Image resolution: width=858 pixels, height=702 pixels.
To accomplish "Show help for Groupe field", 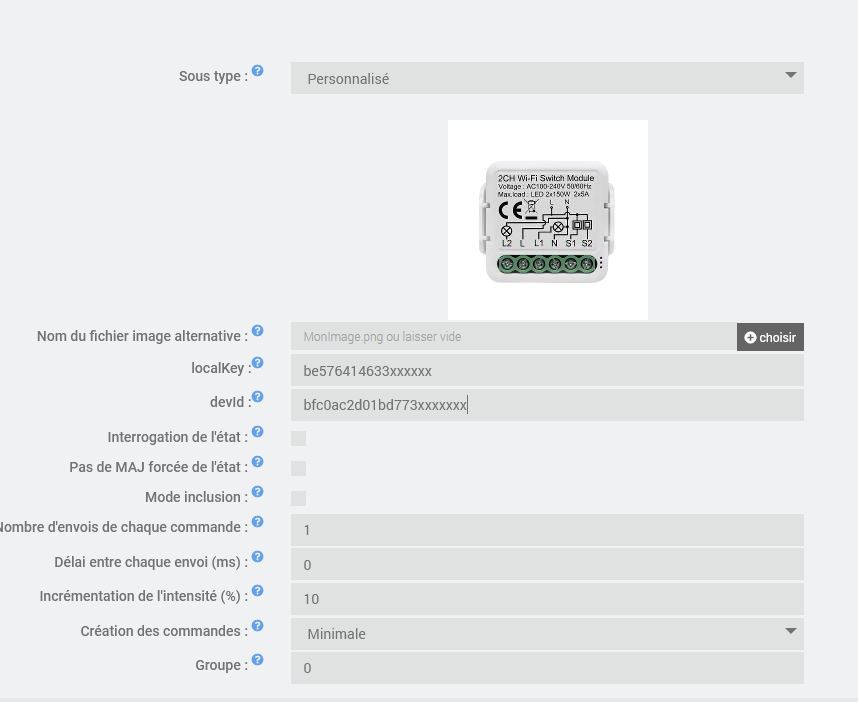I will (257, 660).
